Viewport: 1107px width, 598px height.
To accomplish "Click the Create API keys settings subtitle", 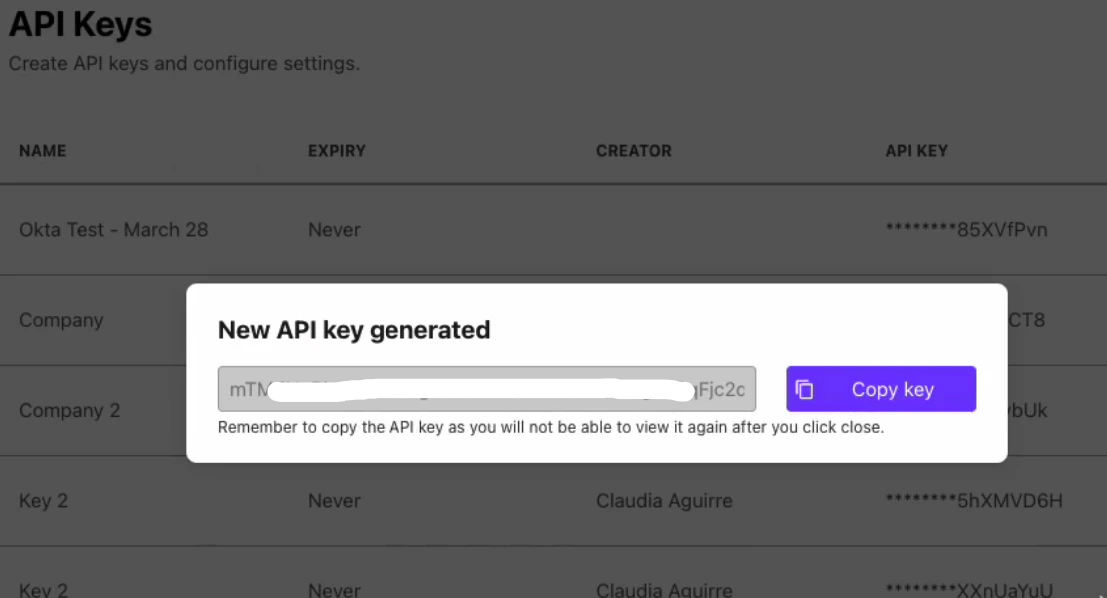I will point(184,63).
